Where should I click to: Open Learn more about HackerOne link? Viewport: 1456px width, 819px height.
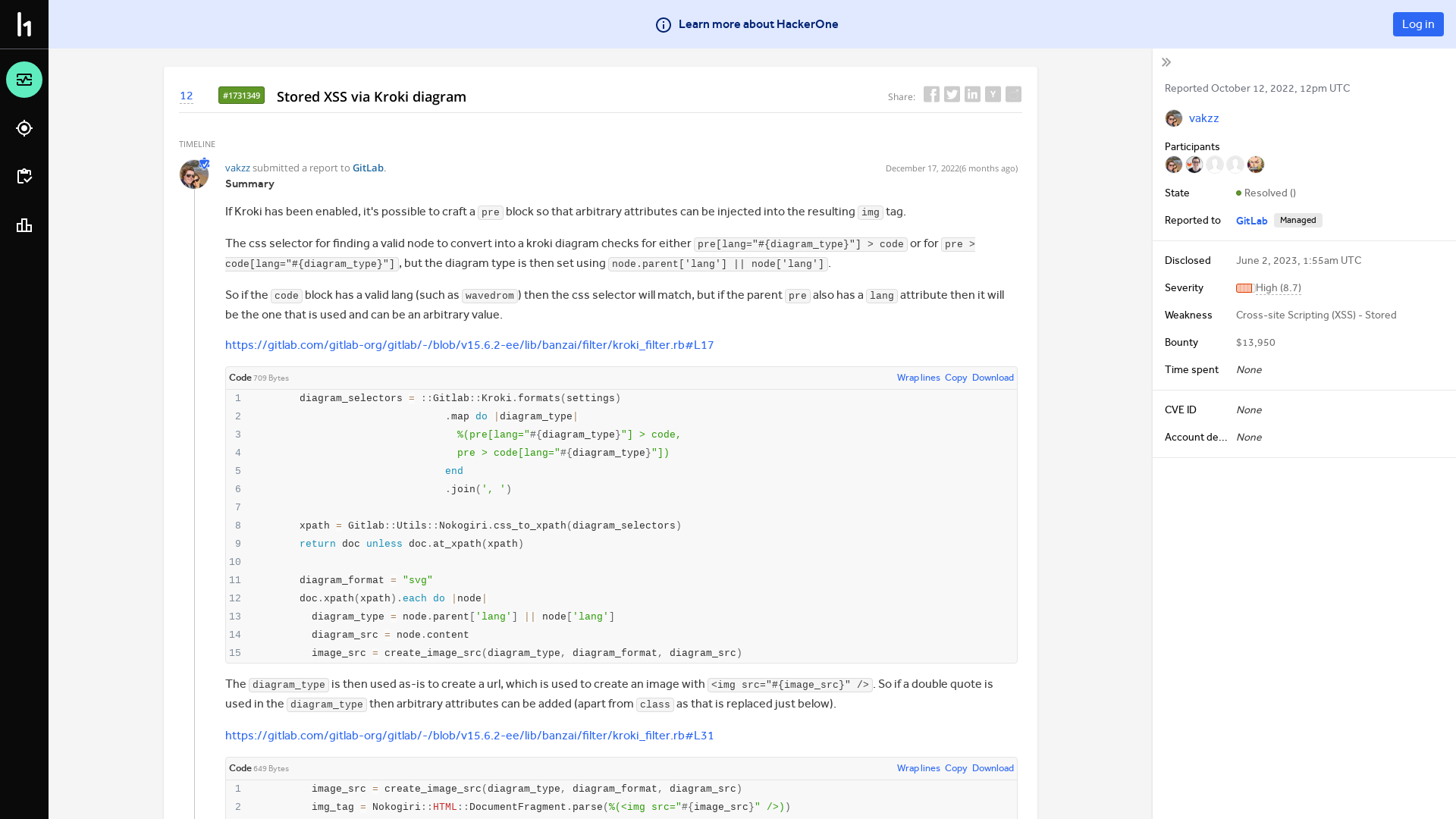[x=758, y=24]
